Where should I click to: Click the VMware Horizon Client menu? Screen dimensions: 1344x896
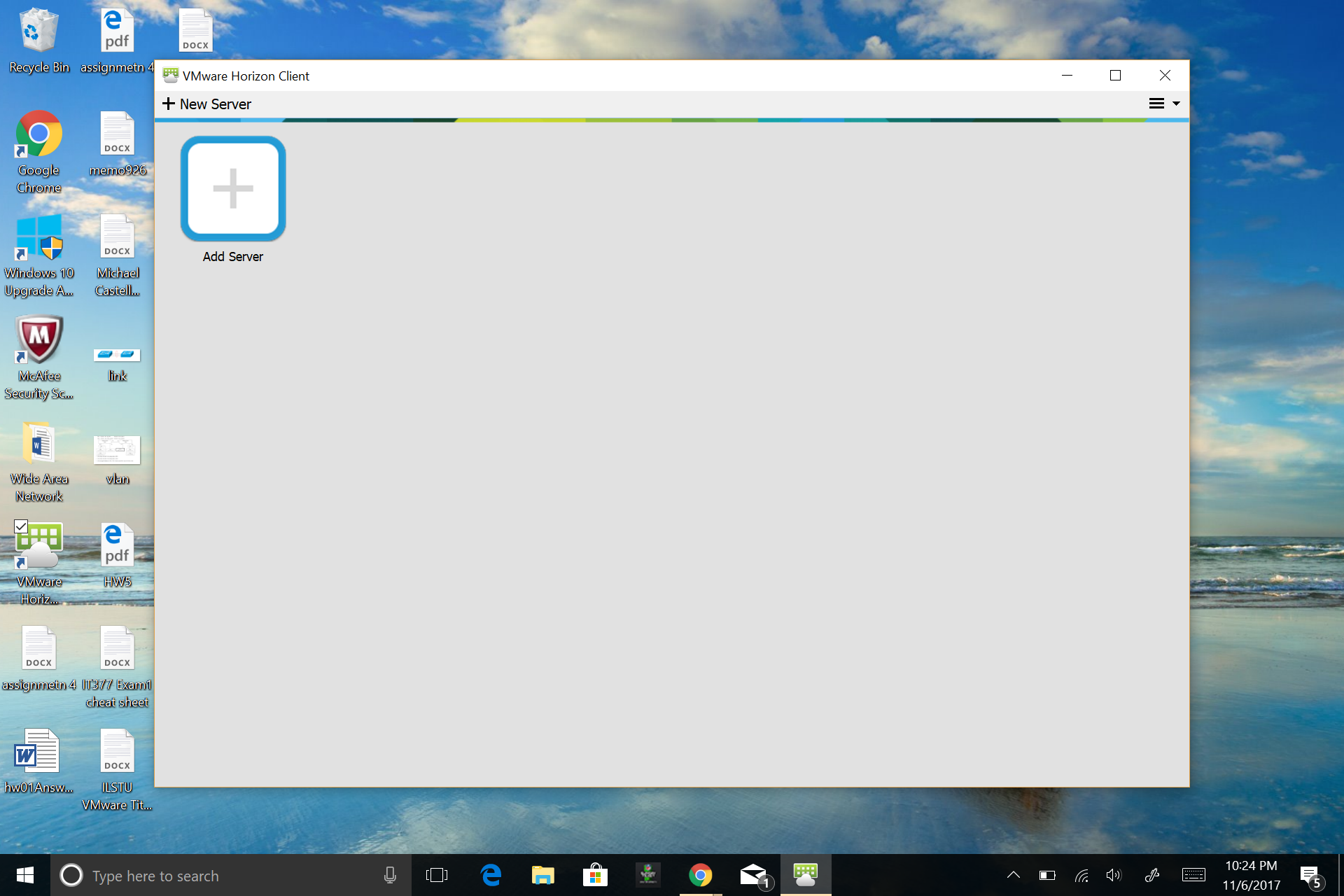click(x=1163, y=103)
